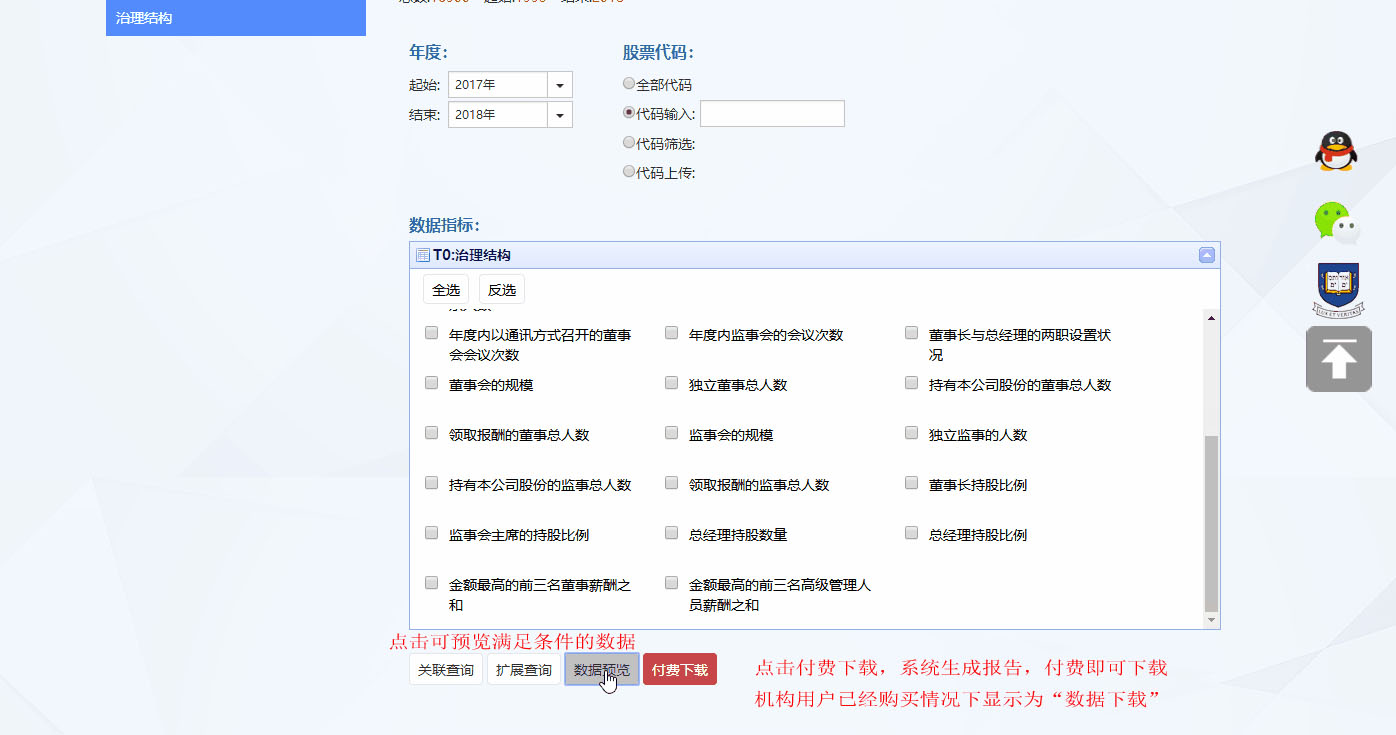
Task: Click the 全选 button
Action: coord(446,290)
